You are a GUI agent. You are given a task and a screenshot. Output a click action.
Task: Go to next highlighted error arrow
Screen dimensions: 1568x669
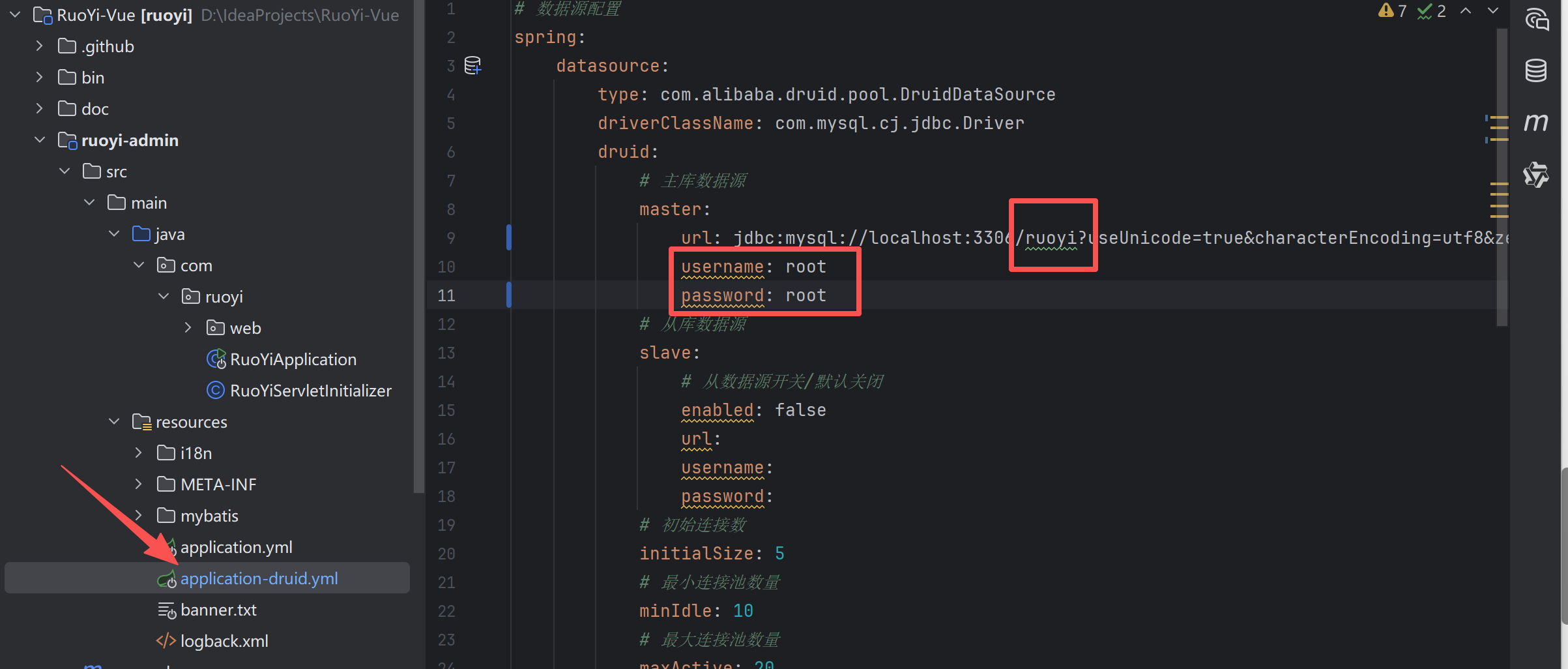pyautogui.click(x=1493, y=10)
